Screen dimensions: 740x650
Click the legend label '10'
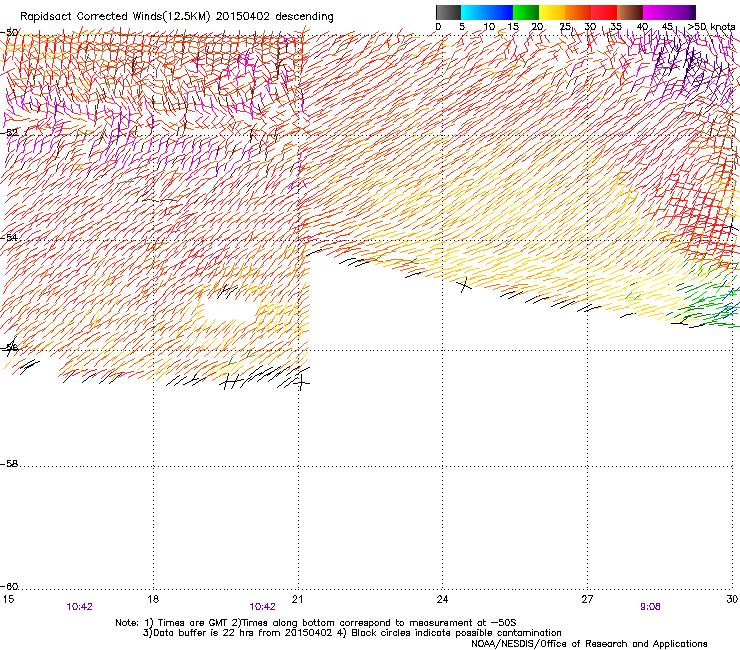(489, 27)
